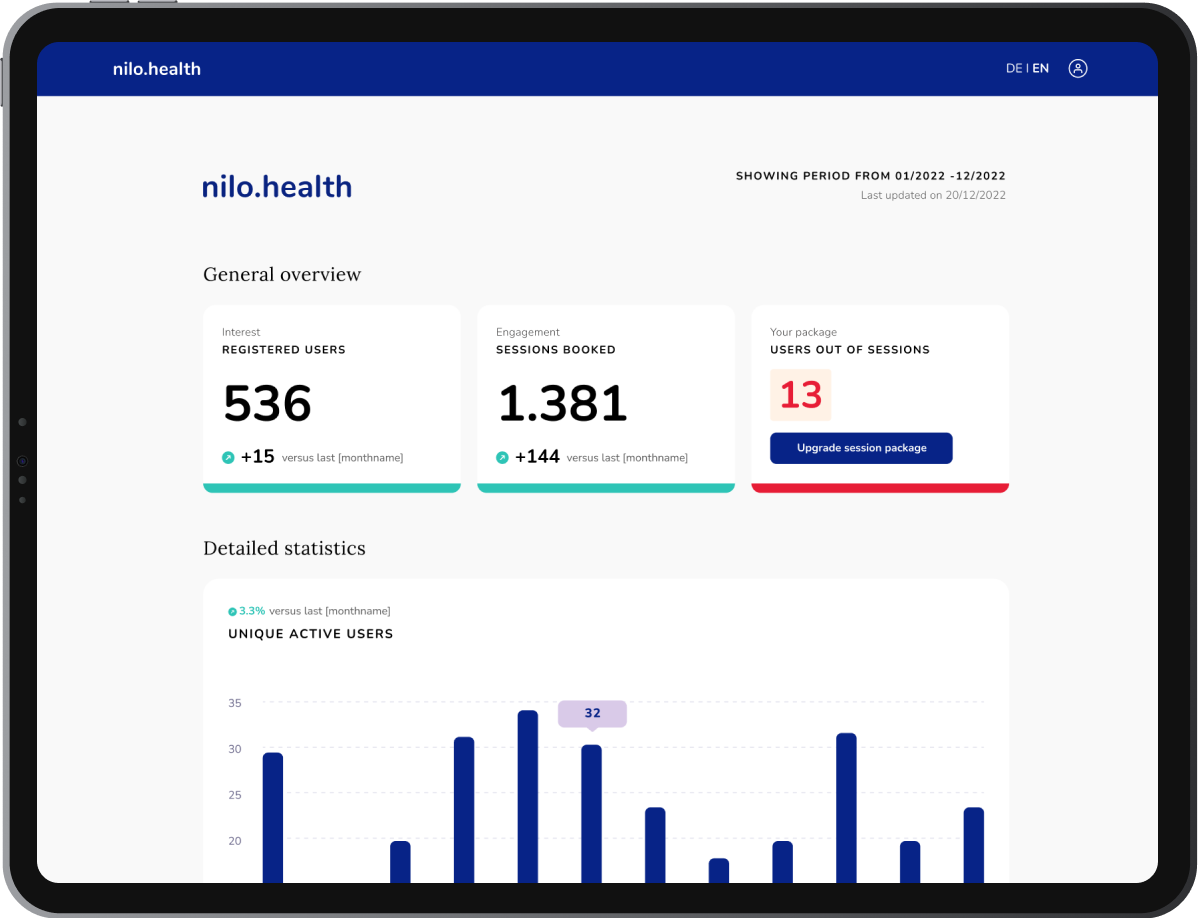The width and height of the screenshot is (1199, 918).
Task: Click Your package label on third card
Action: 803,332
